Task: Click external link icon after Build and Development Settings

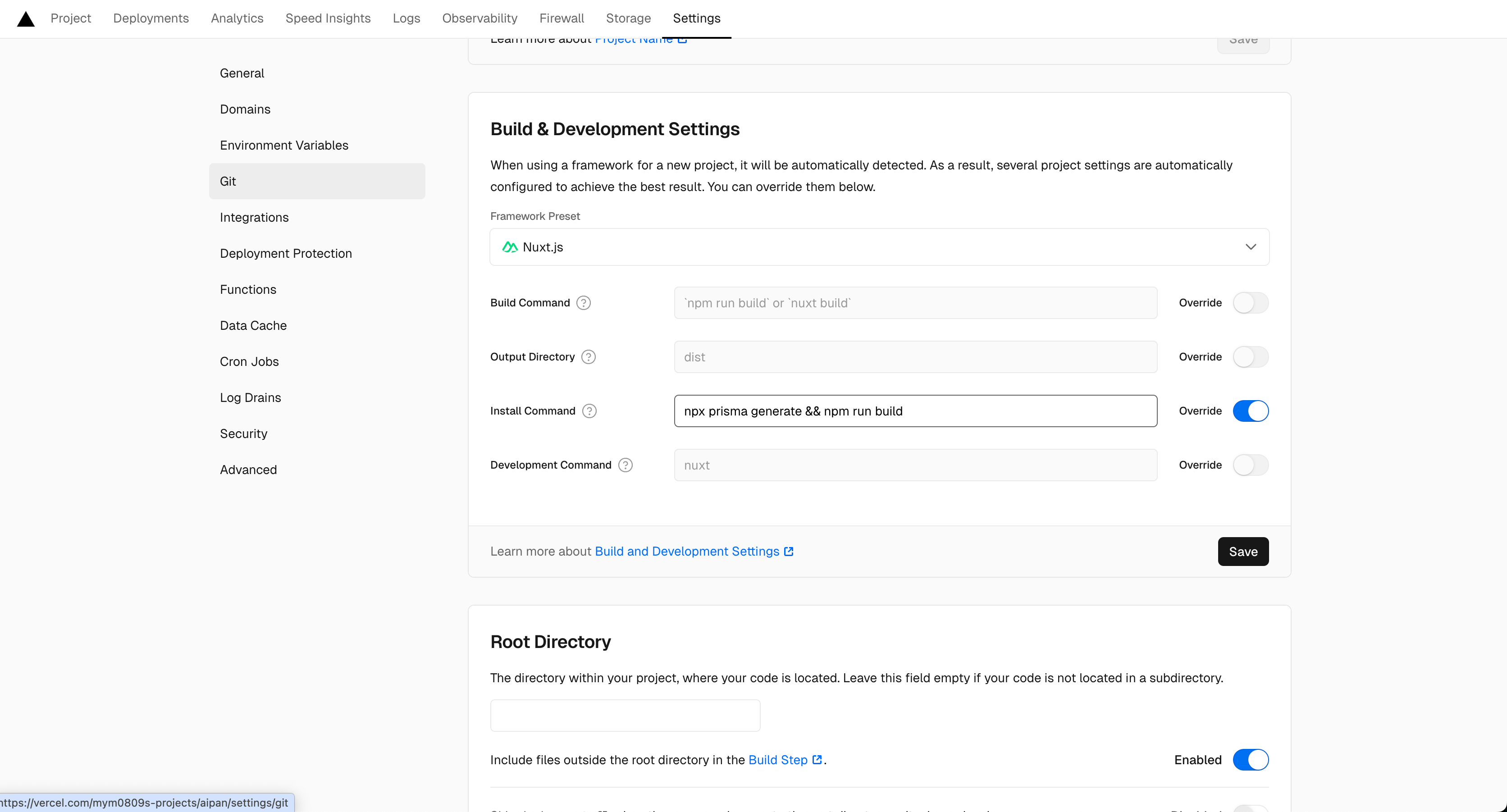Action: point(789,551)
